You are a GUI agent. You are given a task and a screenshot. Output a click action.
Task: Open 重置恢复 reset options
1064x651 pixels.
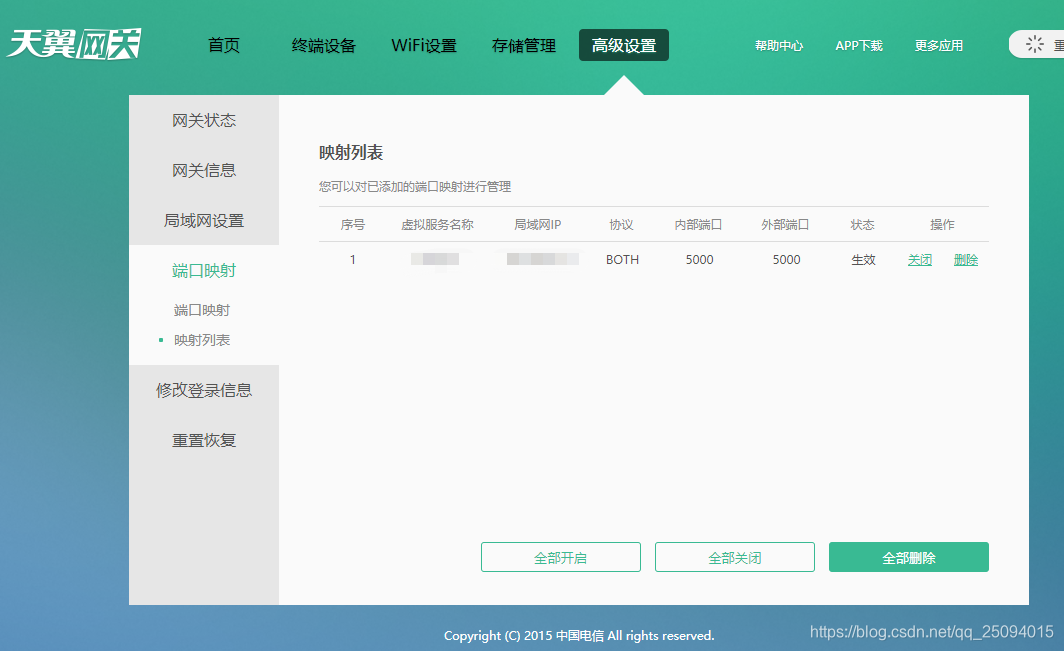click(x=204, y=440)
